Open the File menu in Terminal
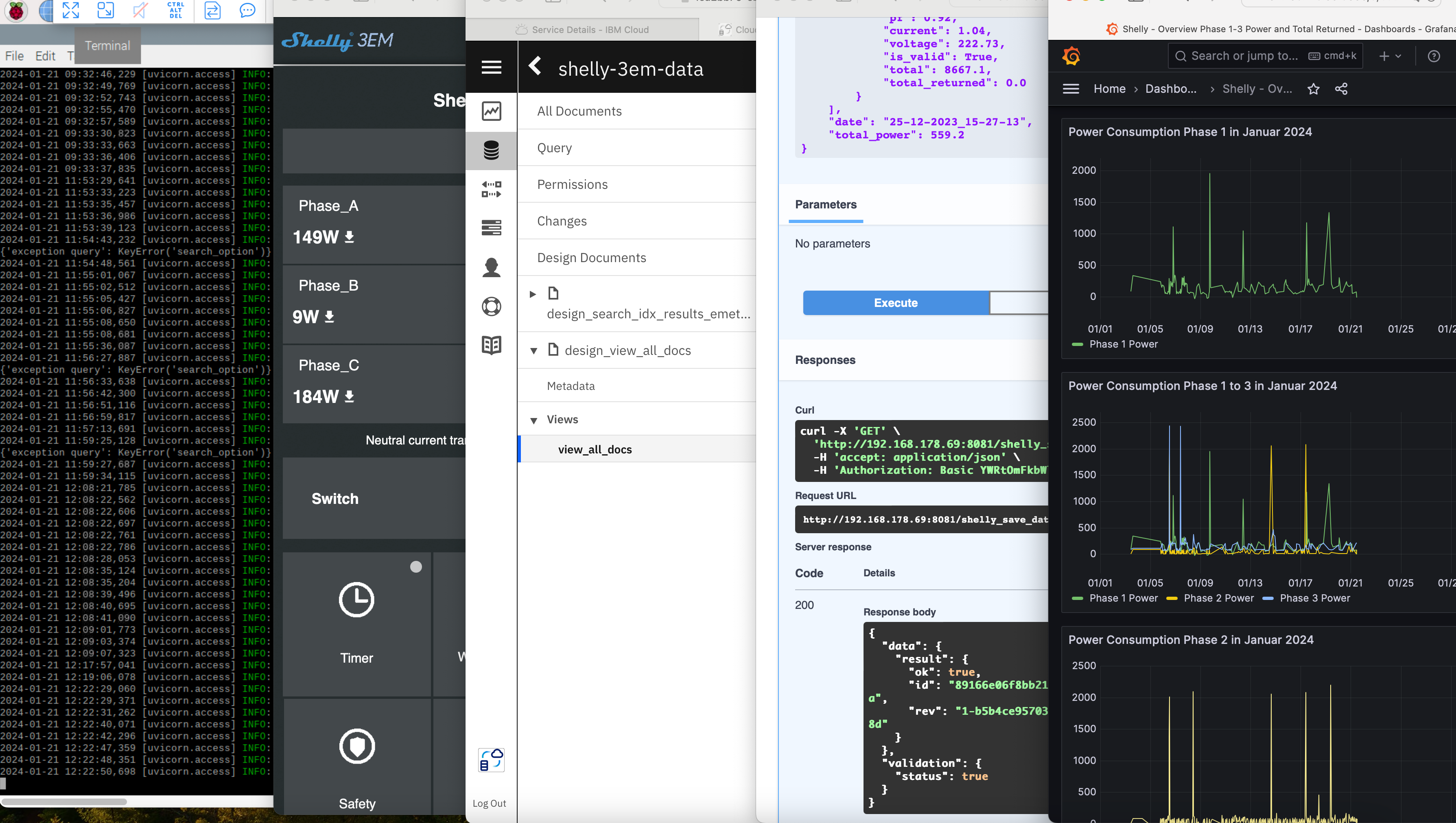 pyautogui.click(x=14, y=56)
